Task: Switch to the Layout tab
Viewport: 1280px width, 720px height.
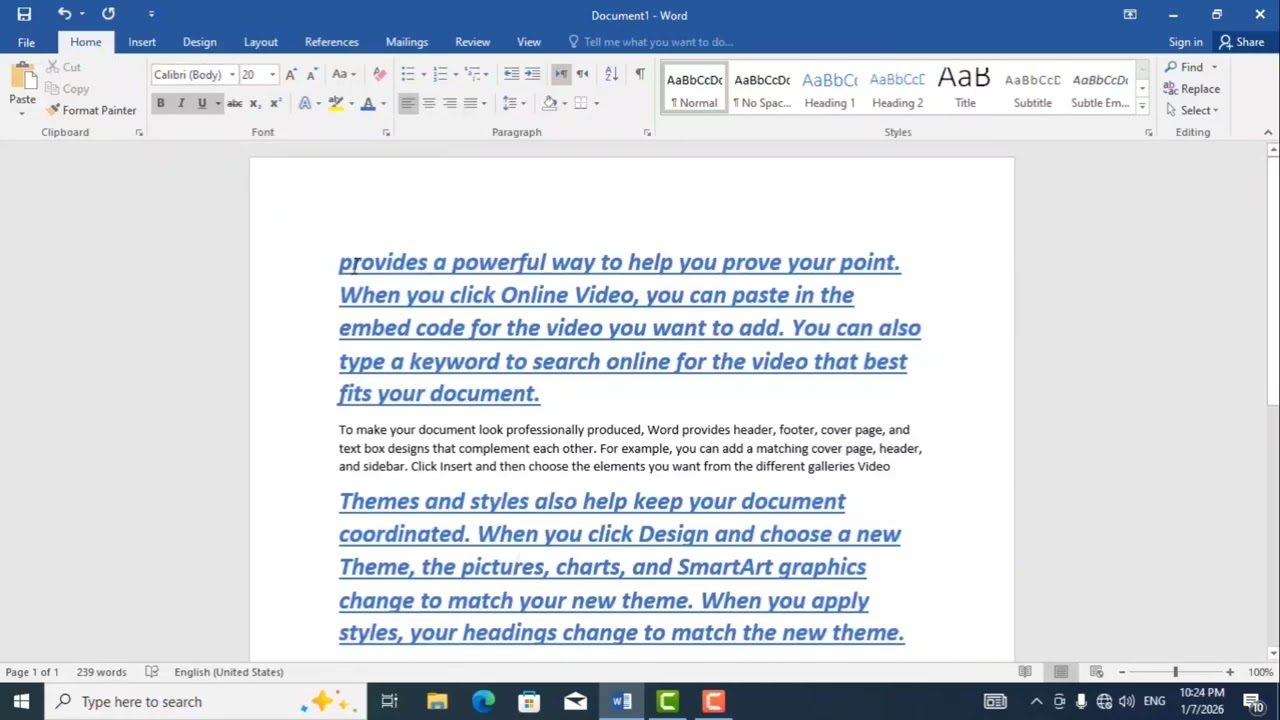Action: click(260, 42)
